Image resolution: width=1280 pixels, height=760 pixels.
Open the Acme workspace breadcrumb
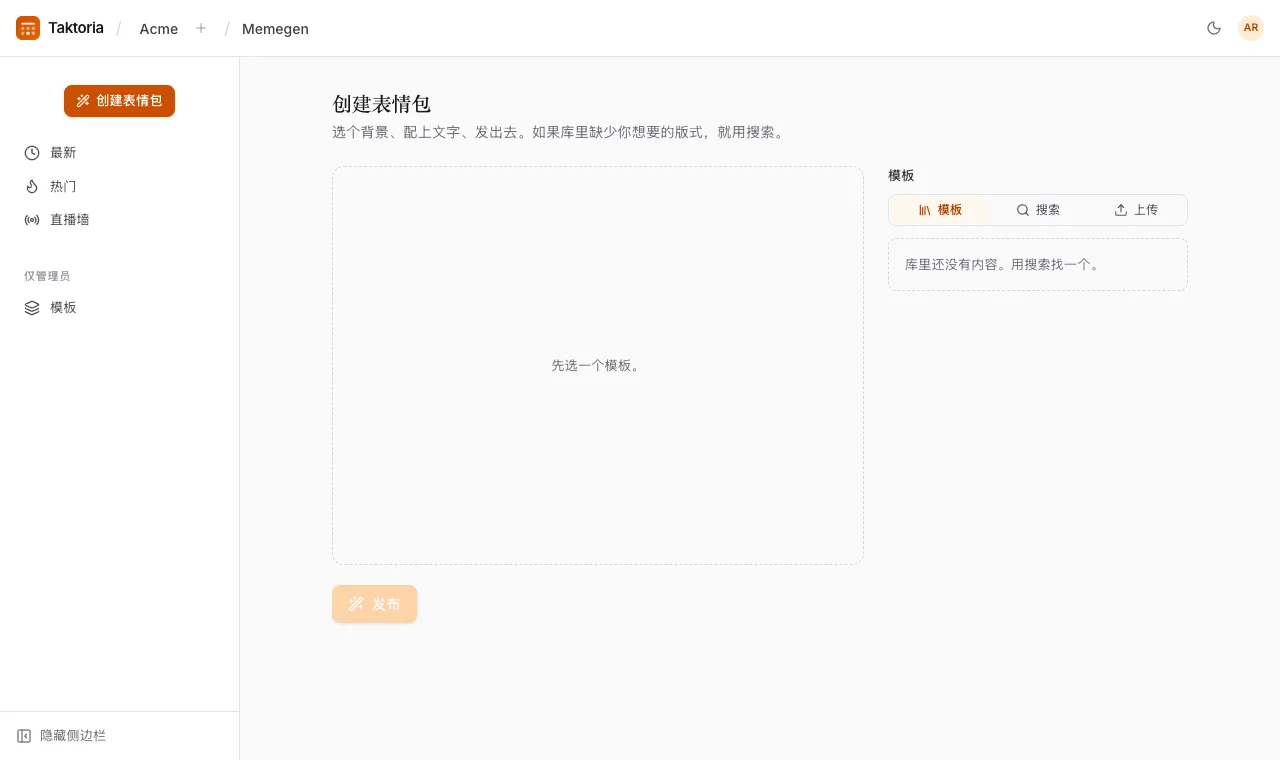[x=159, y=29]
